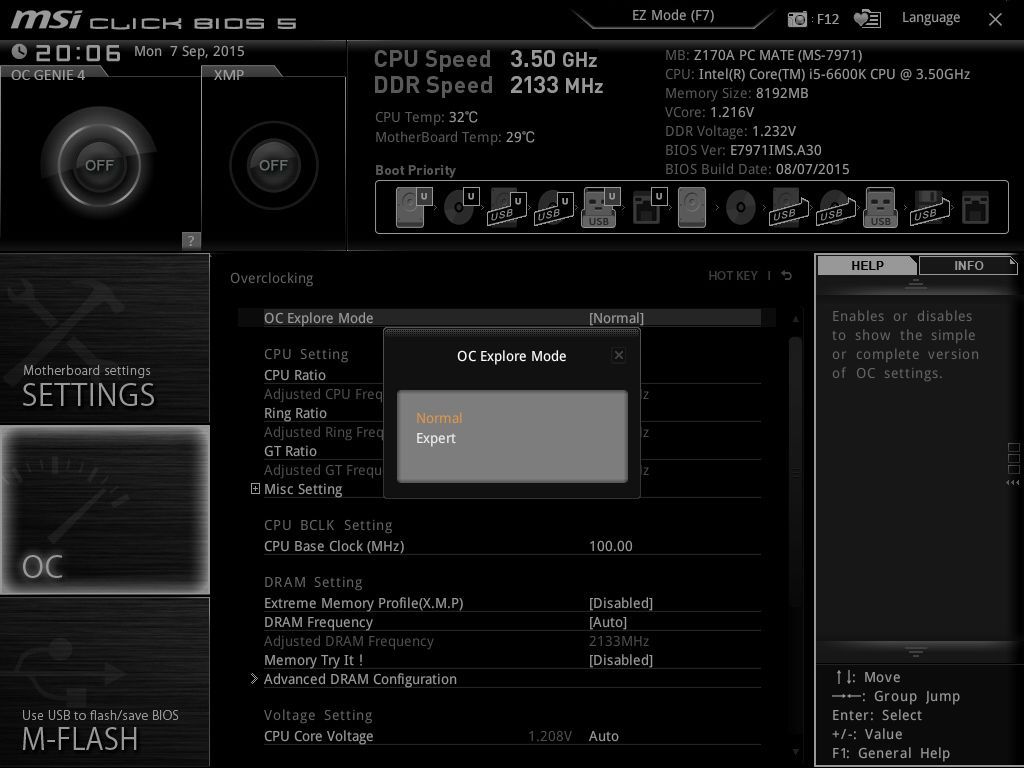Open the SETTINGS motherboard settings section
1024x768 pixels.
104,338
